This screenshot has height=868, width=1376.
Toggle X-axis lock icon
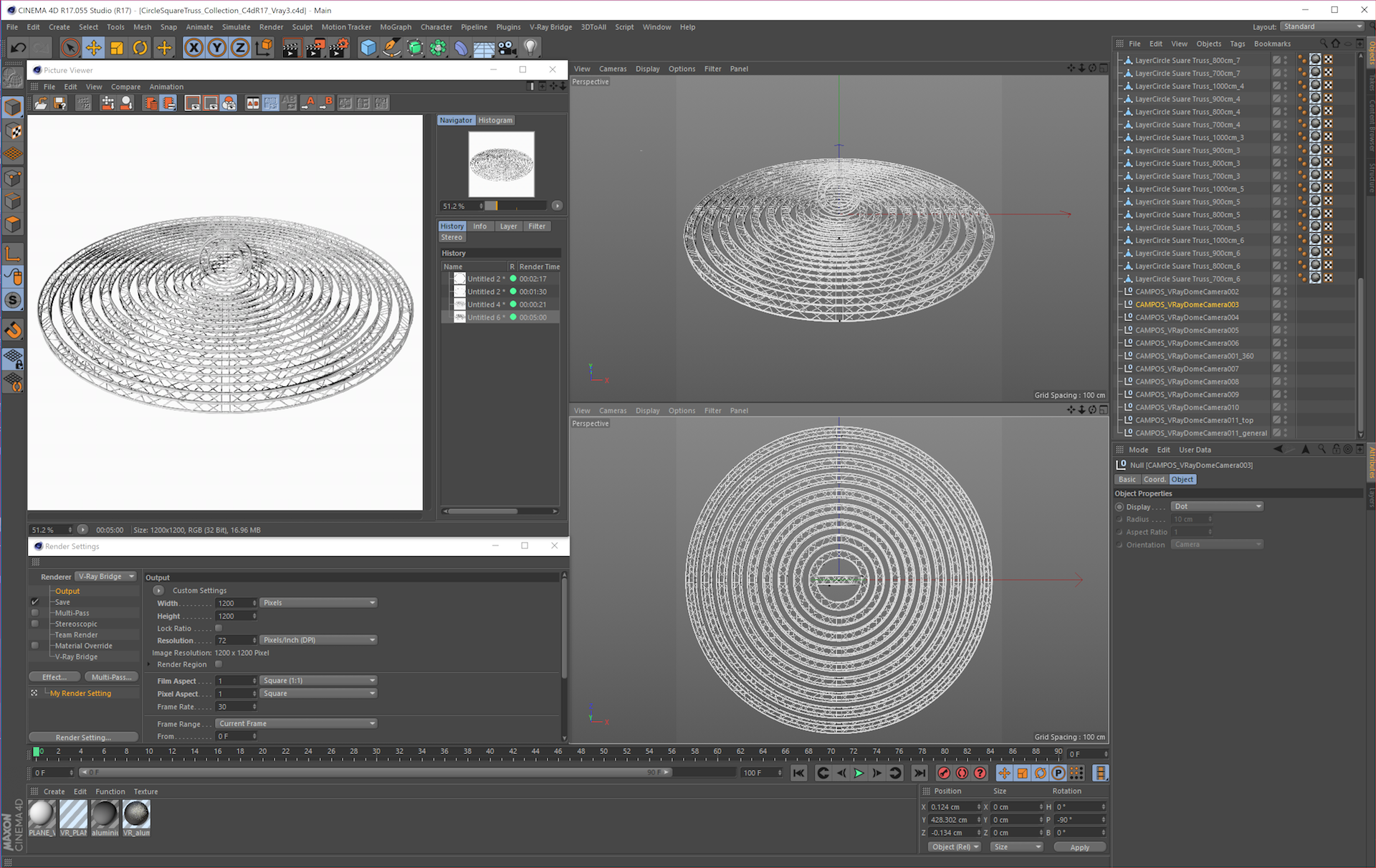(193, 48)
